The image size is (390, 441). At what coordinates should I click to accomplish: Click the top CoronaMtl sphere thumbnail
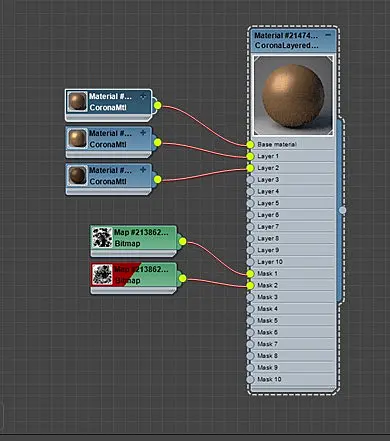pyautogui.click(x=77, y=102)
